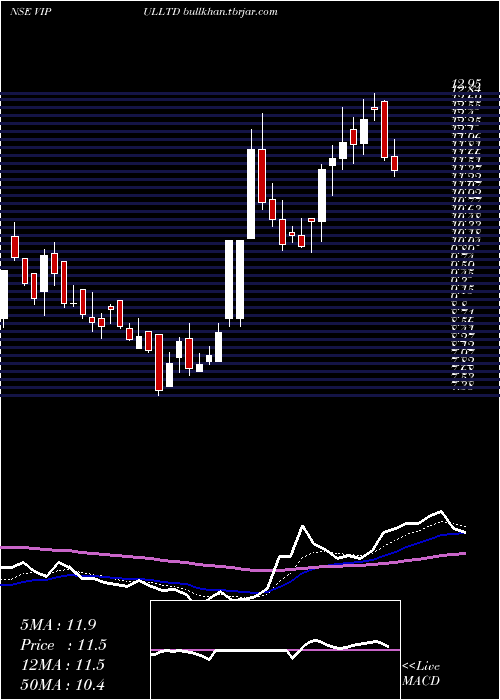Click the rightmost red candlestick
500x700 pixels.
coord(394,163)
